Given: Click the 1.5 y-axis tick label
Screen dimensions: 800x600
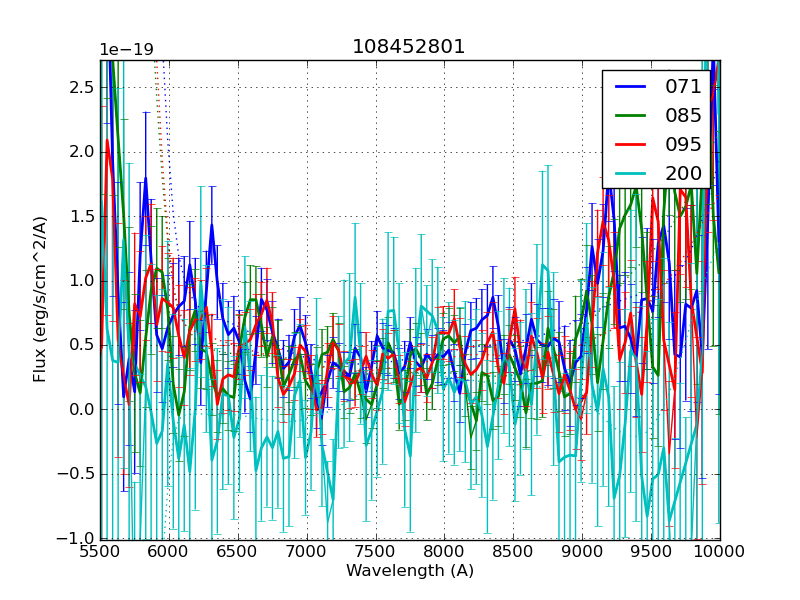Looking at the screenshot, I should (82, 216).
